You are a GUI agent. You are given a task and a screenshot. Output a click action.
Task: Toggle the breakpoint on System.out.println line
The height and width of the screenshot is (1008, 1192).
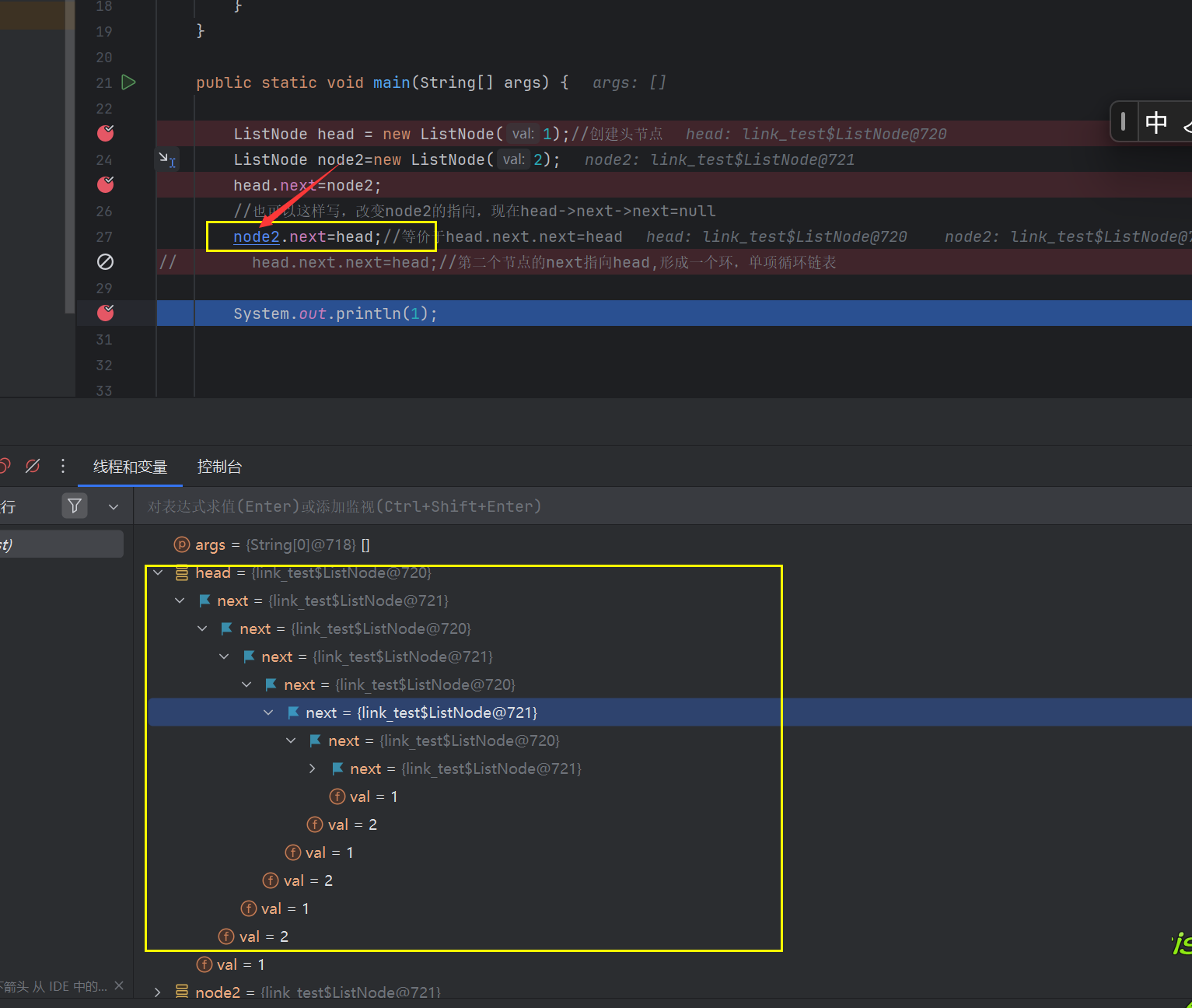coord(106,313)
